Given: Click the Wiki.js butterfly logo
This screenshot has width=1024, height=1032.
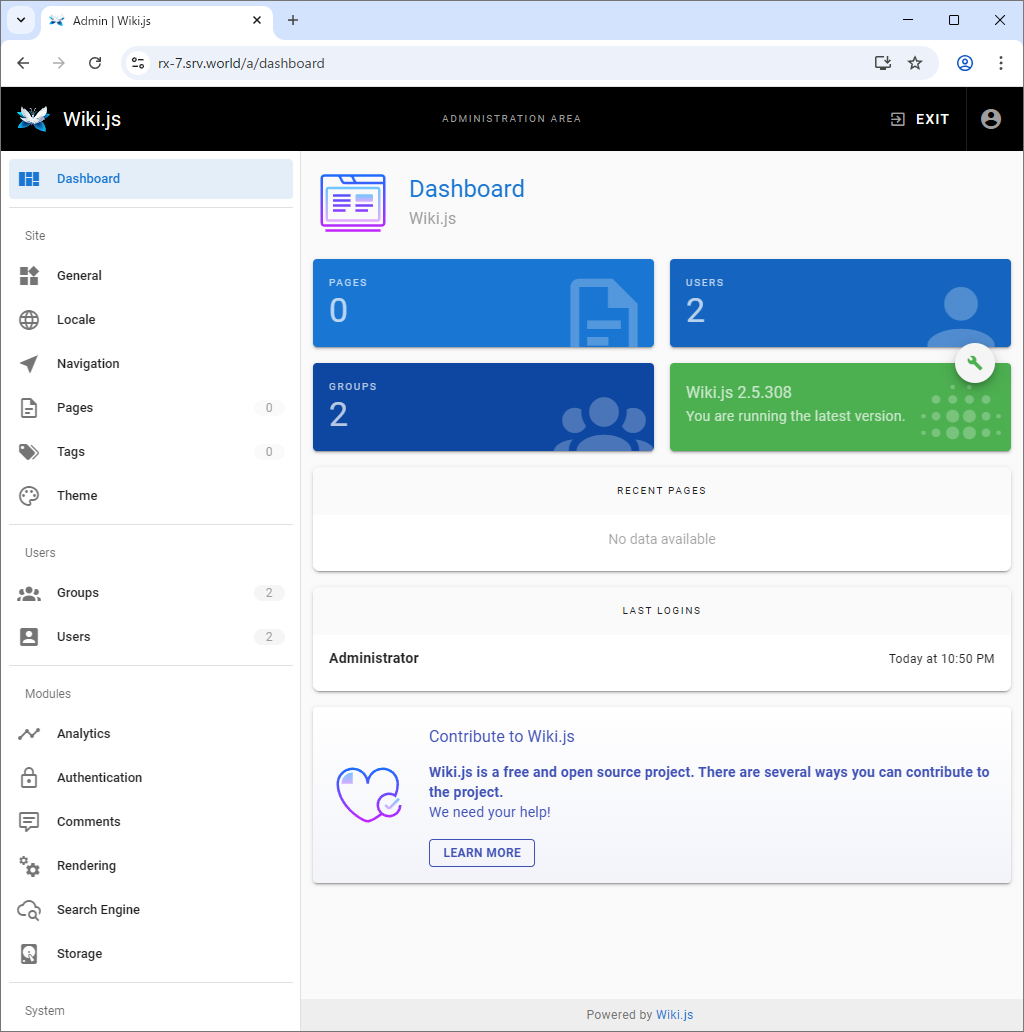Looking at the screenshot, I should click(33, 119).
